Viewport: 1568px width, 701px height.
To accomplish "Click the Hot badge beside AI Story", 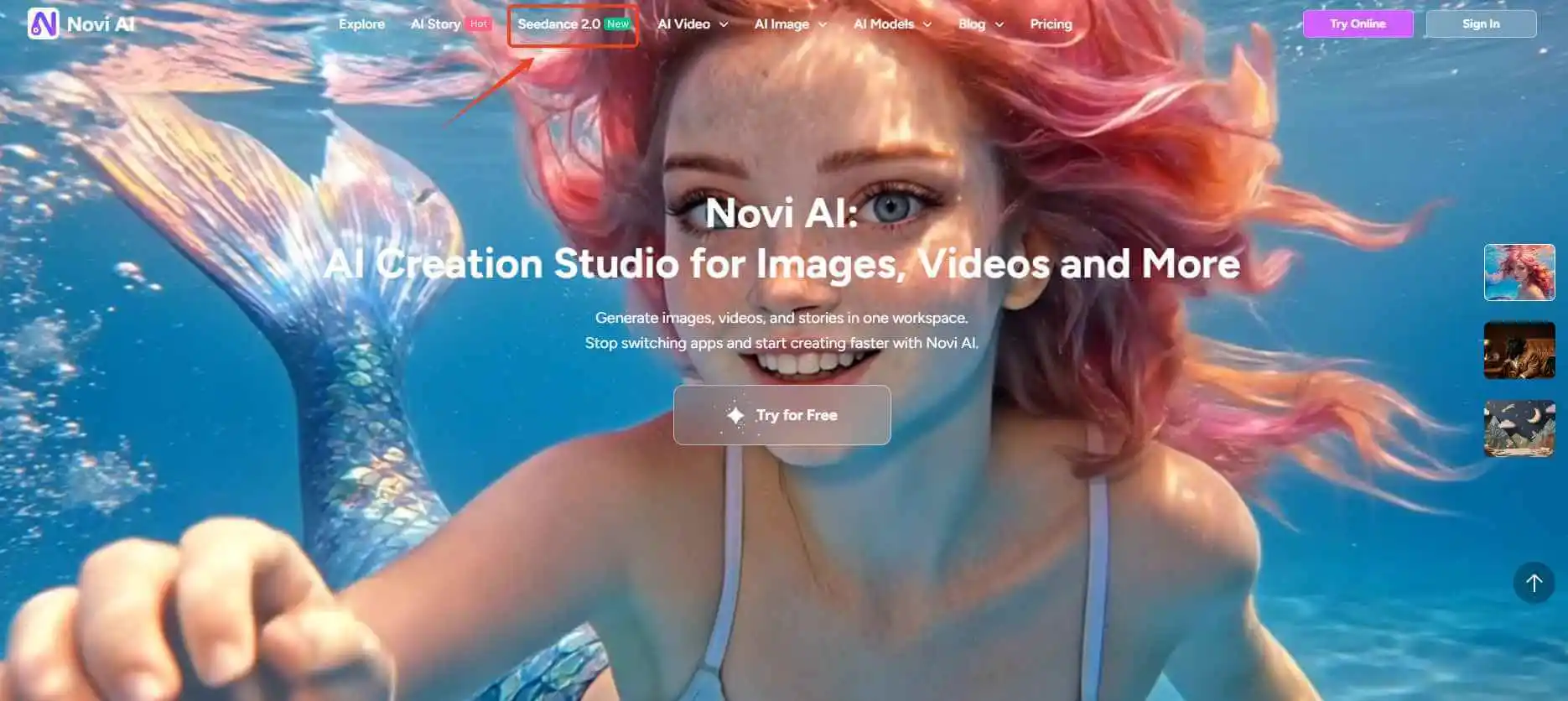I will click(x=479, y=24).
